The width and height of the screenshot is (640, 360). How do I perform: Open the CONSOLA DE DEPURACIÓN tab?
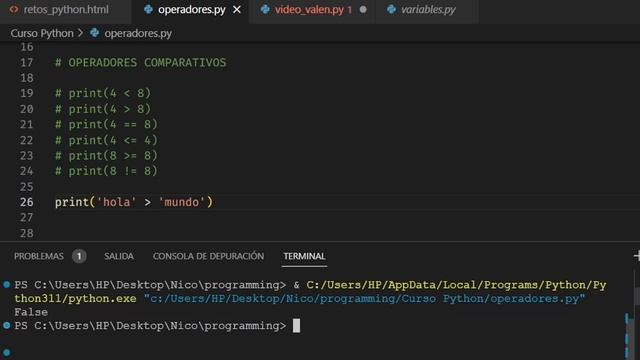tap(208, 256)
